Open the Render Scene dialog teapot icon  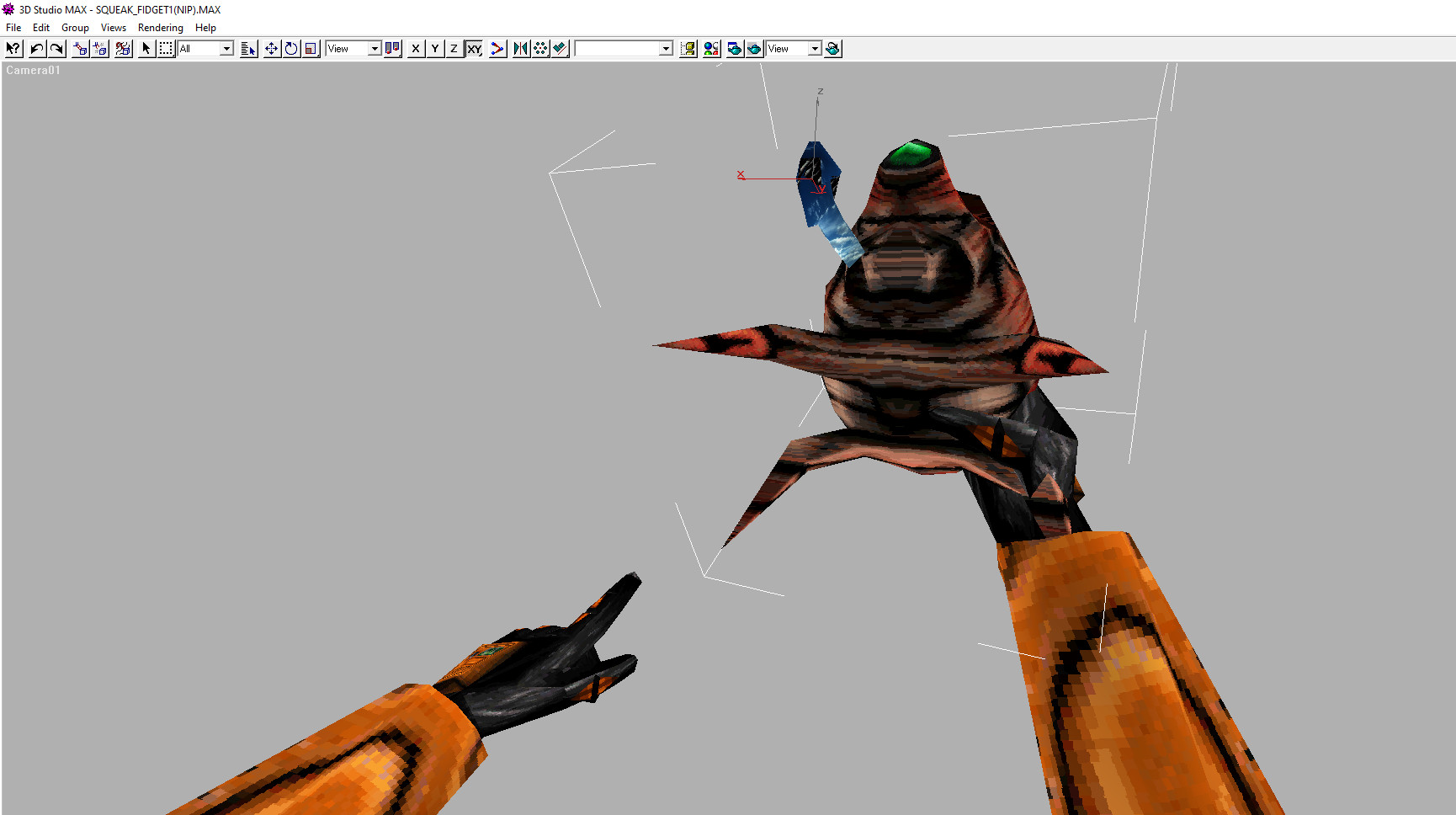(x=734, y=48)
